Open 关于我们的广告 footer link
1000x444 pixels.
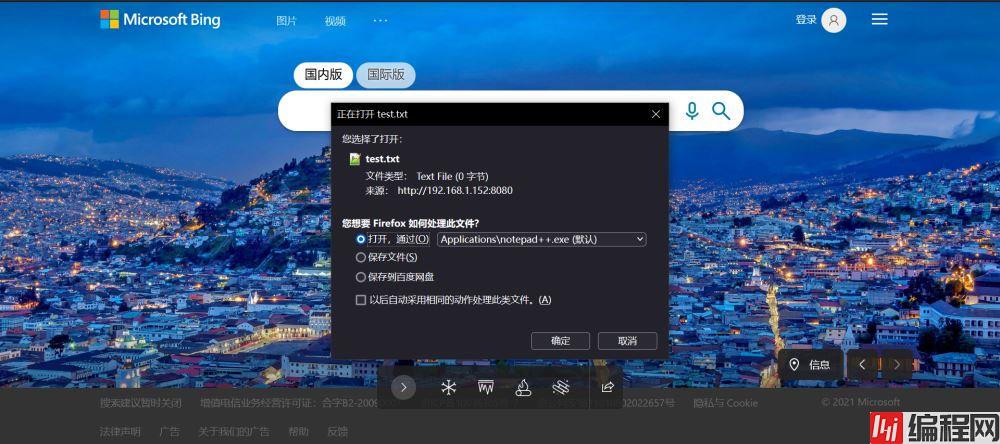coord(233,431)
